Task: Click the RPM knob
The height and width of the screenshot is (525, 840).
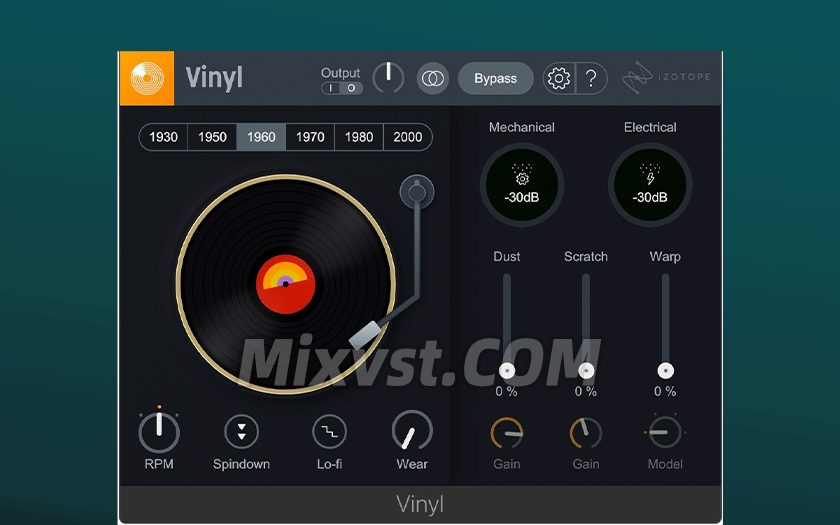Action: coord(159,432)
